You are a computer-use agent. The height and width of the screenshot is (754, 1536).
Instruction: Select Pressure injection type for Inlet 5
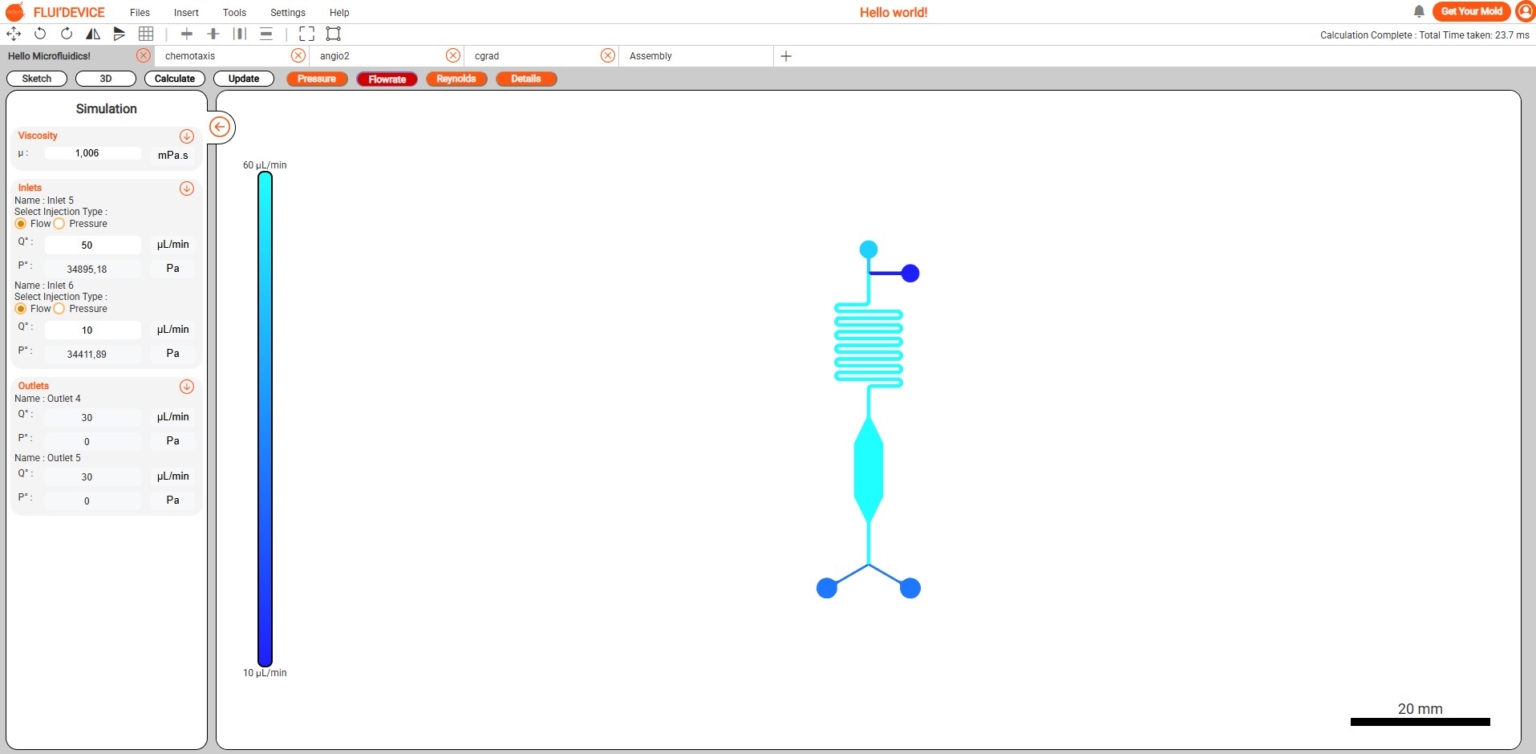[61, 223]
